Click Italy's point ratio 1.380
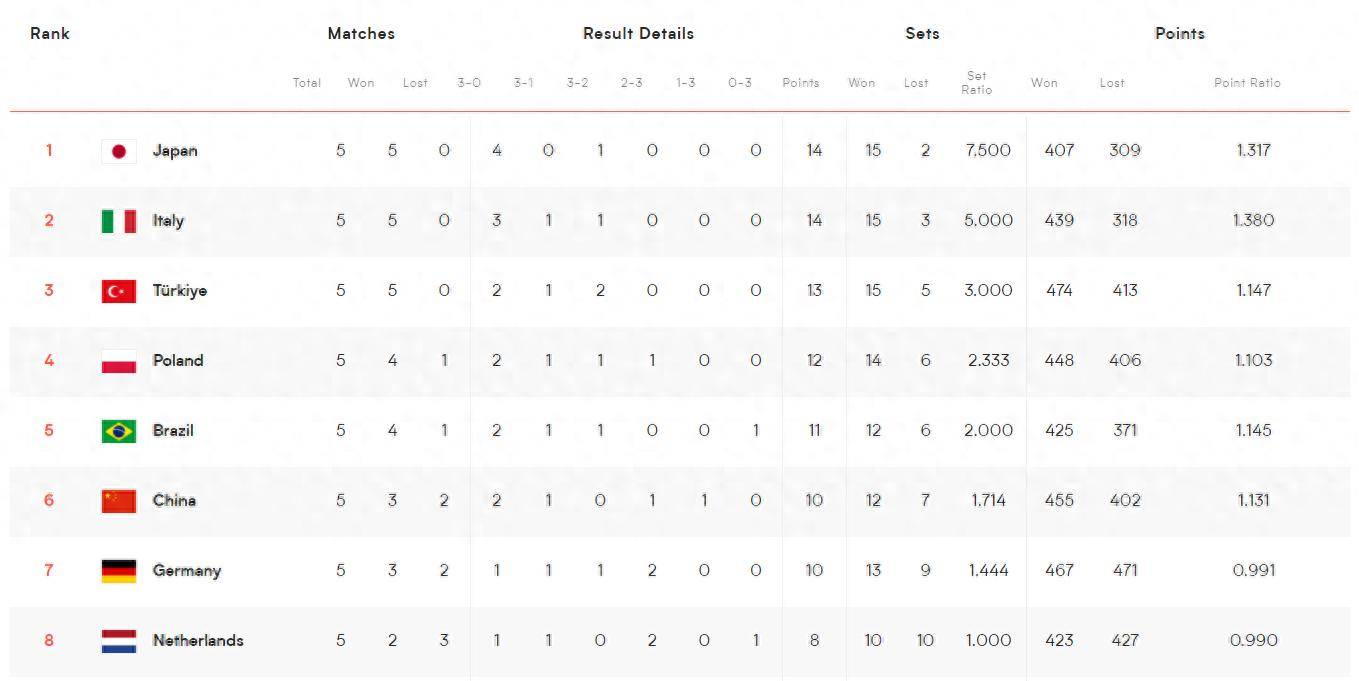 click(x=1253, y=221)
